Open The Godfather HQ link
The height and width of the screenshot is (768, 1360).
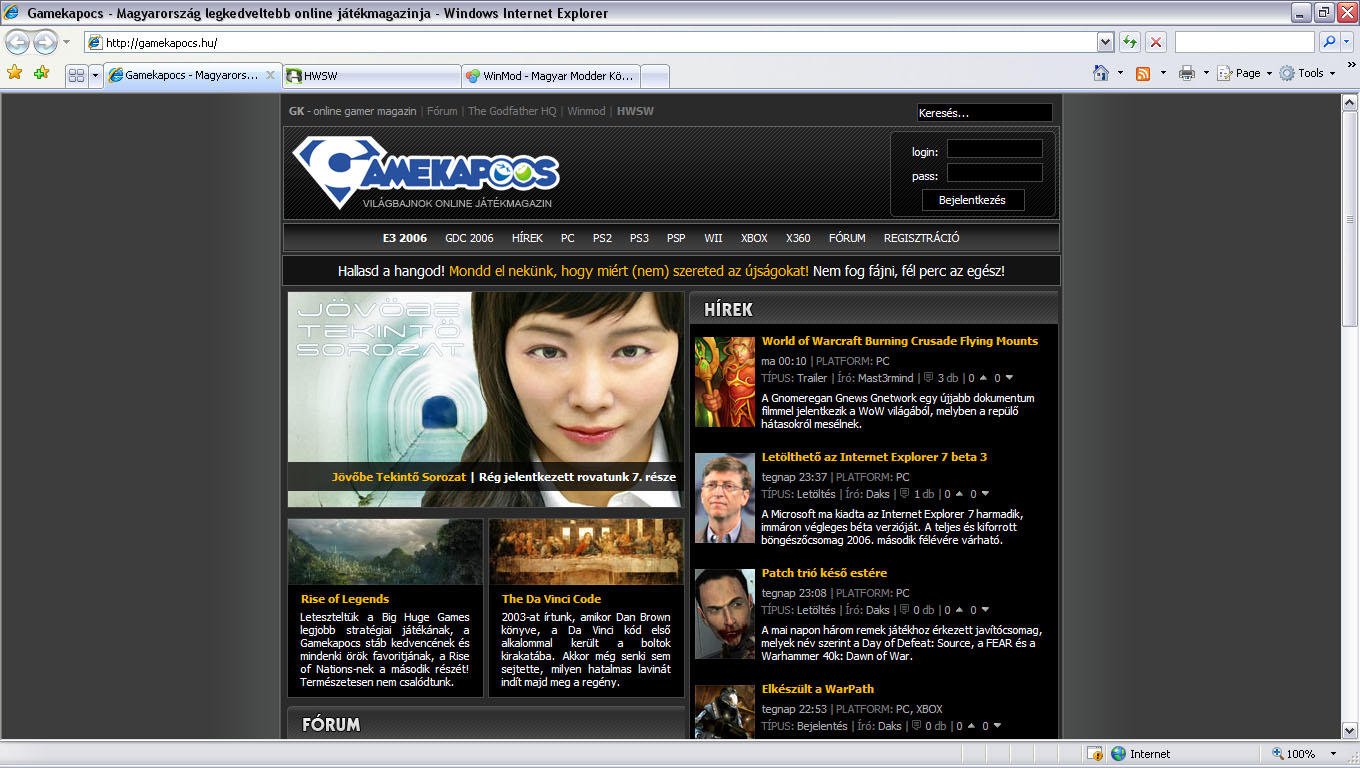512,111
